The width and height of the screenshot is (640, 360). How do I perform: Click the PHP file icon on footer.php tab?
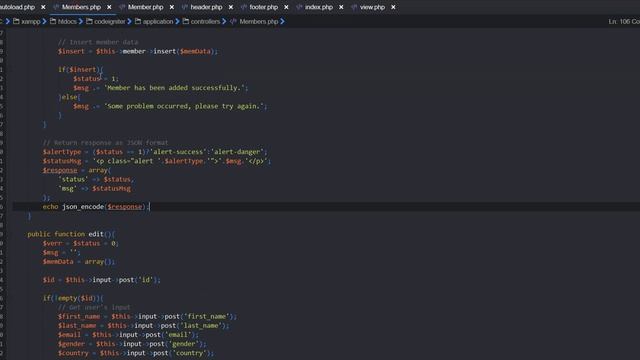pyautogui.click(x=244, y=7)
